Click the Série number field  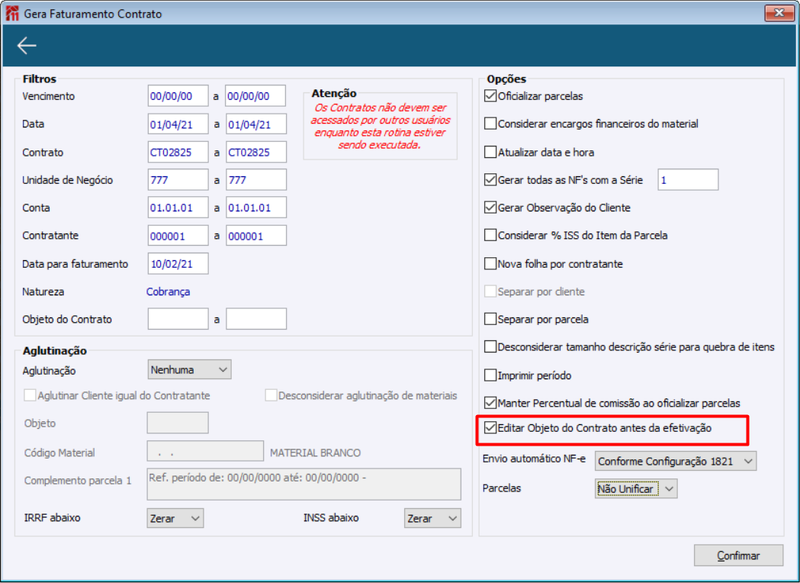[688, 180]
